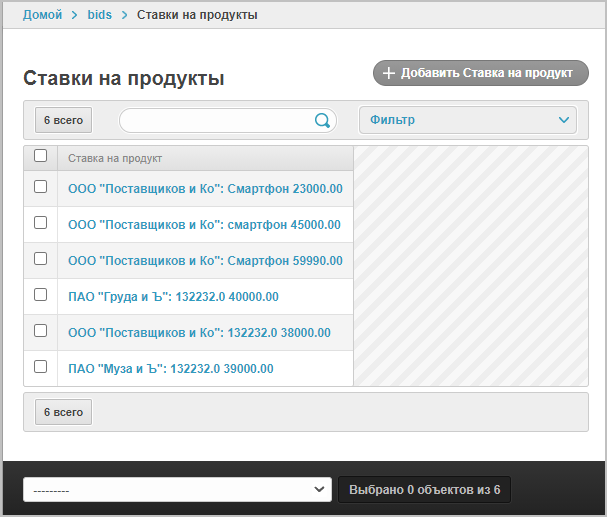Go to Домой in the breadcrumb
607x517 pixels.
(42, 15)
